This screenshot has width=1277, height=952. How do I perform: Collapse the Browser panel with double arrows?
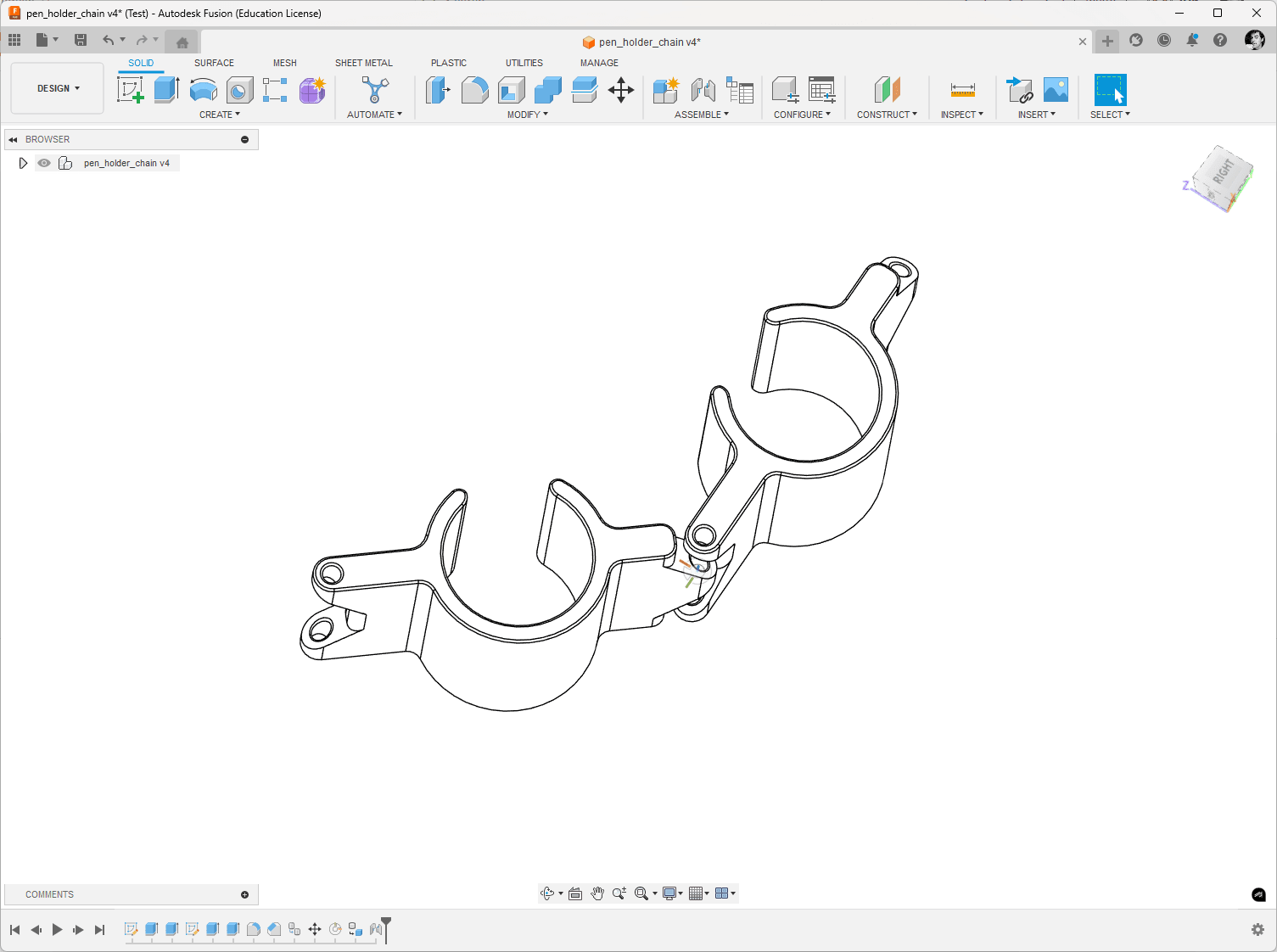[x=13, y=139]
